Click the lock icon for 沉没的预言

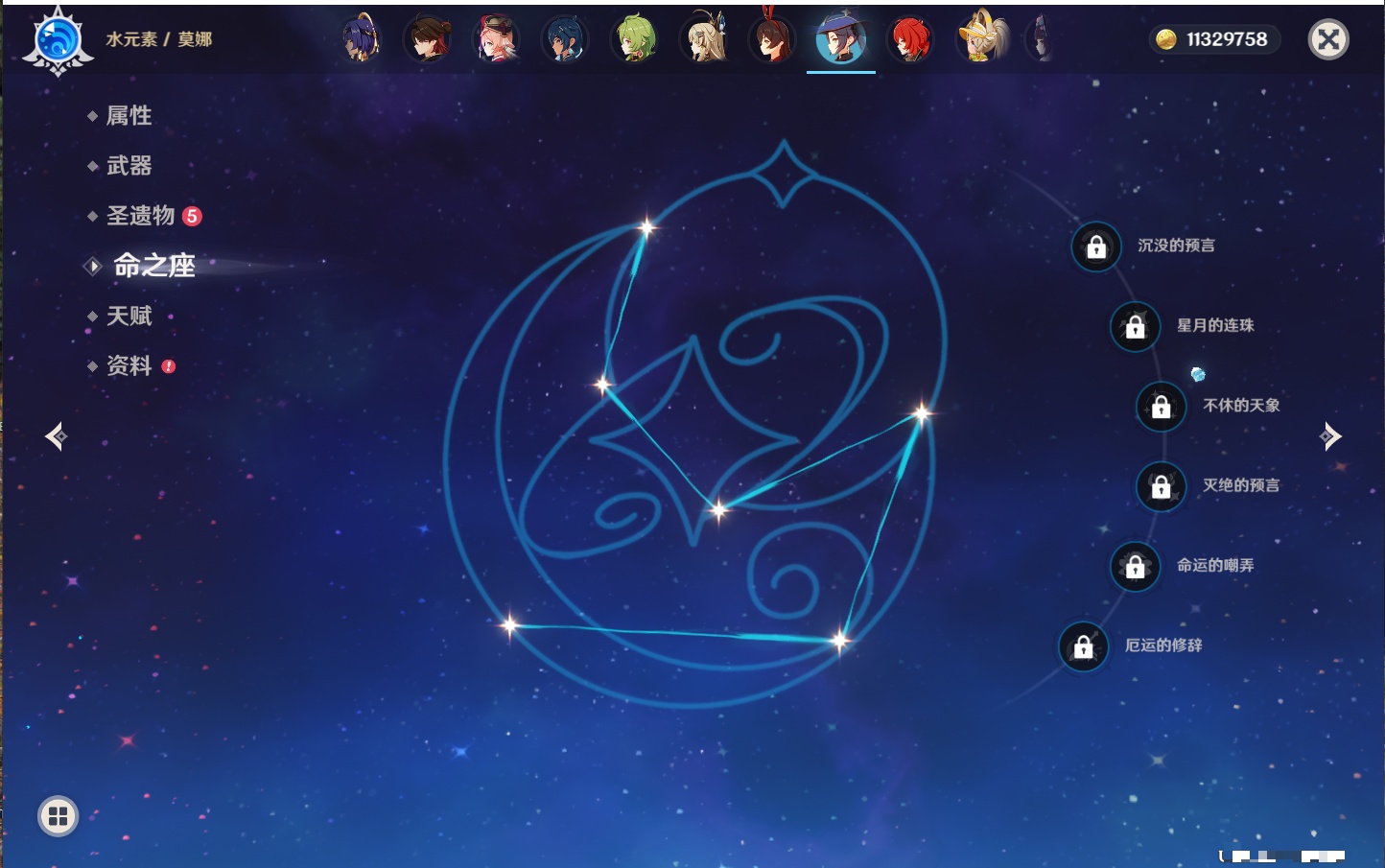tap(1096, 246)
